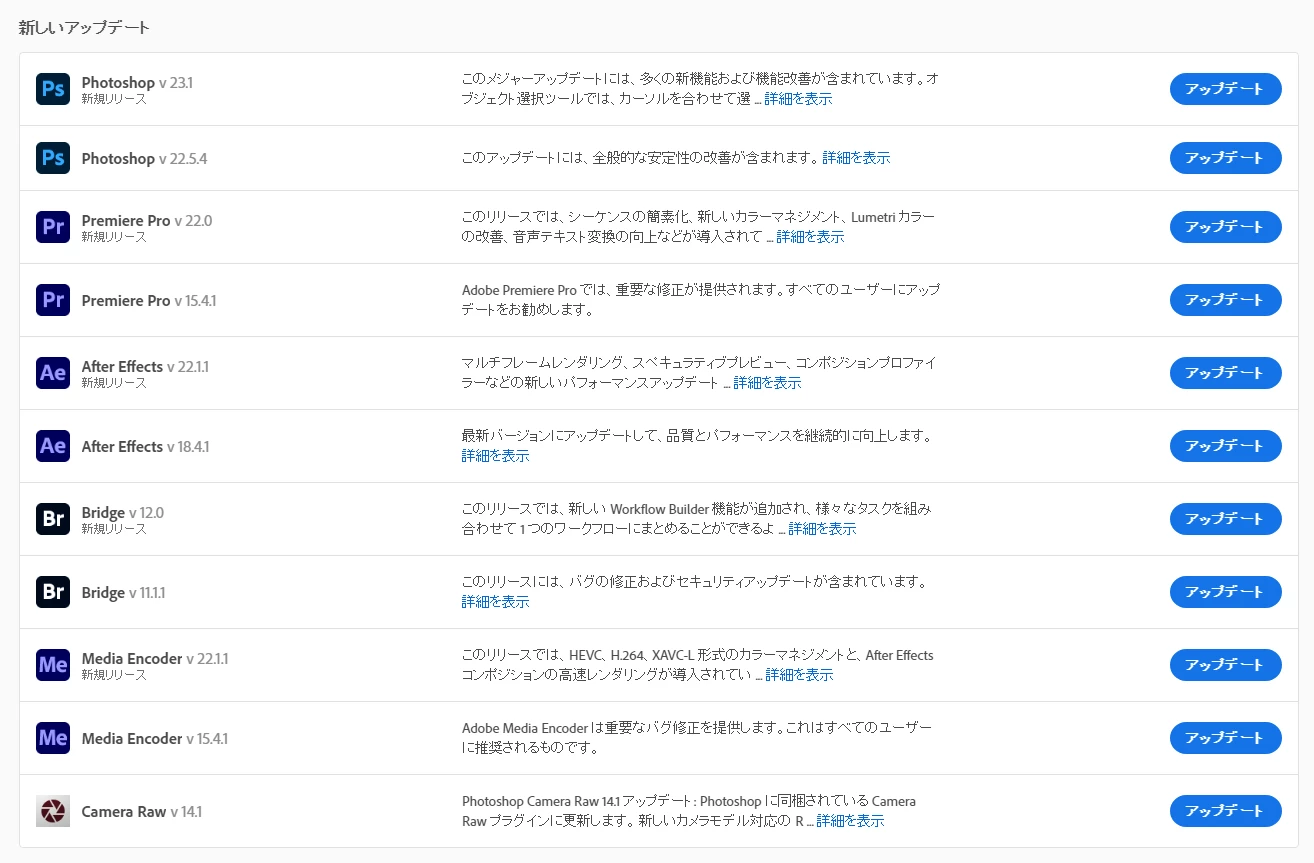The height and width of the screenshot is (863, 1314).
Task: Update Bridge v 12.0
Action: pyautogui.click(x=1225, y=519)
